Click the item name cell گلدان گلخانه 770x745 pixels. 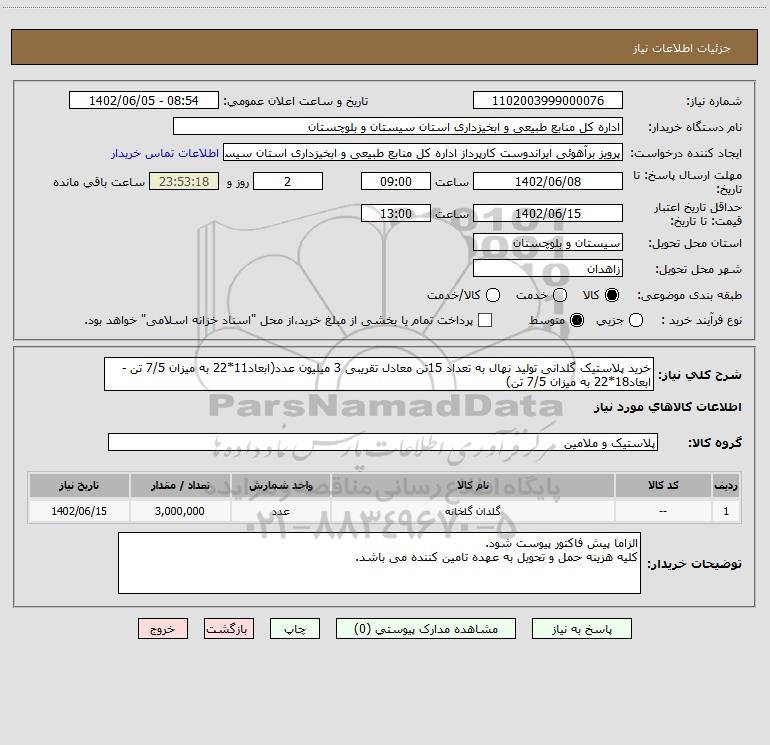tap(472, 511)
